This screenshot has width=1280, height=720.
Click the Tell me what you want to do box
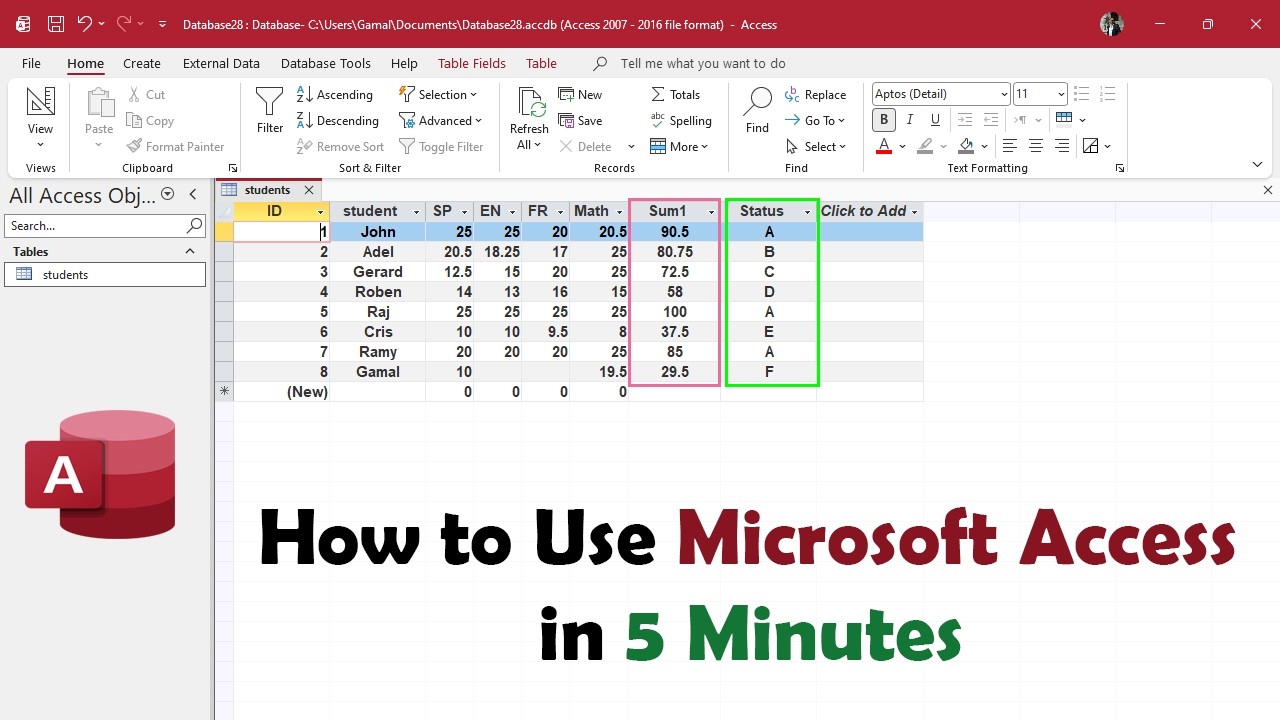point(703,63)
